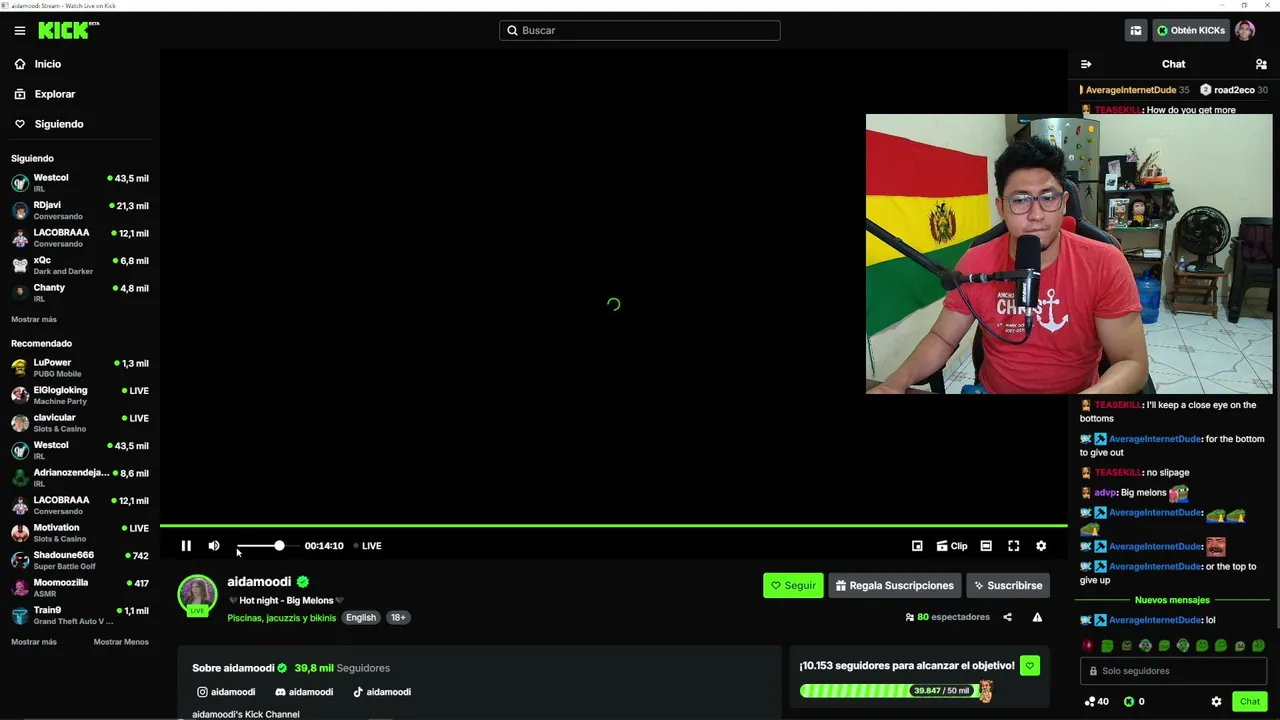
Task: Expand Siguiendo list with Mostrar más
Action: tap(34, 319)
